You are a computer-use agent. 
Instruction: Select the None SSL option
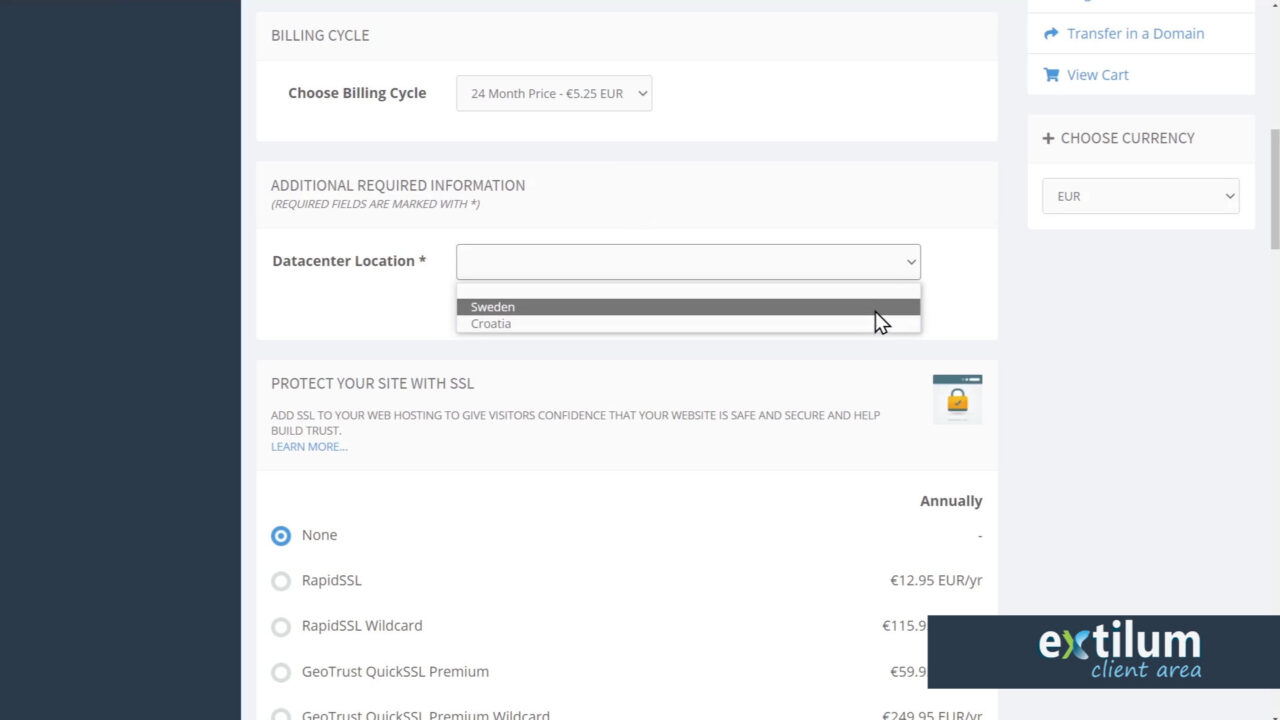click(x=281, y=535)
